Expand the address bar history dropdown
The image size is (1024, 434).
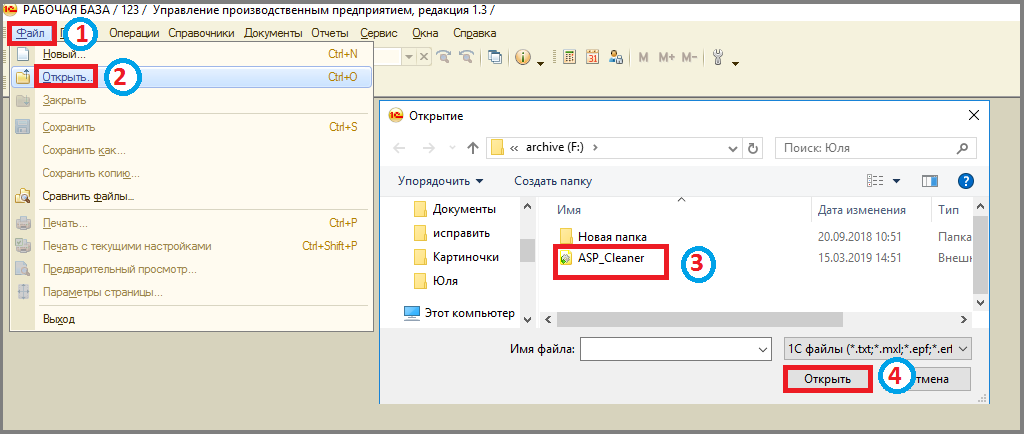733,148
